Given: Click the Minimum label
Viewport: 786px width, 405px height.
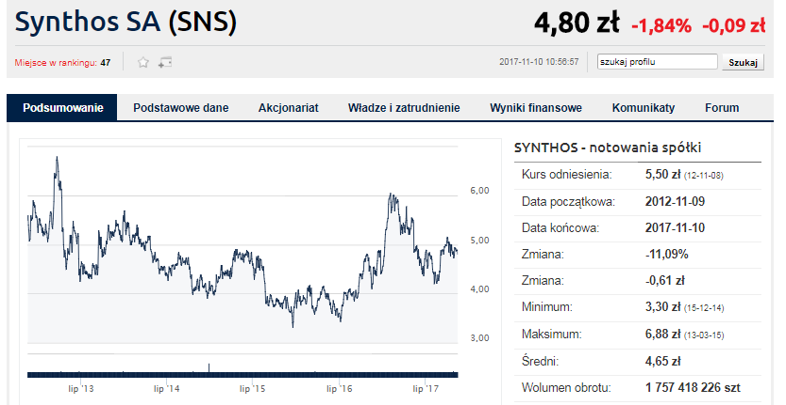Looking at the screenshot, I should tap(547, 307).
